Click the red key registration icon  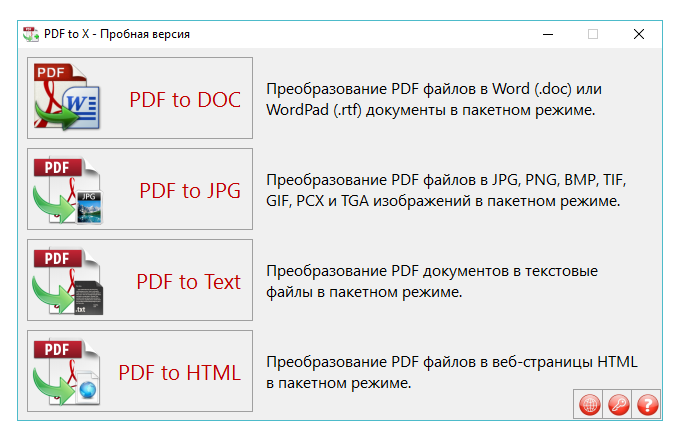coord(619,405)
